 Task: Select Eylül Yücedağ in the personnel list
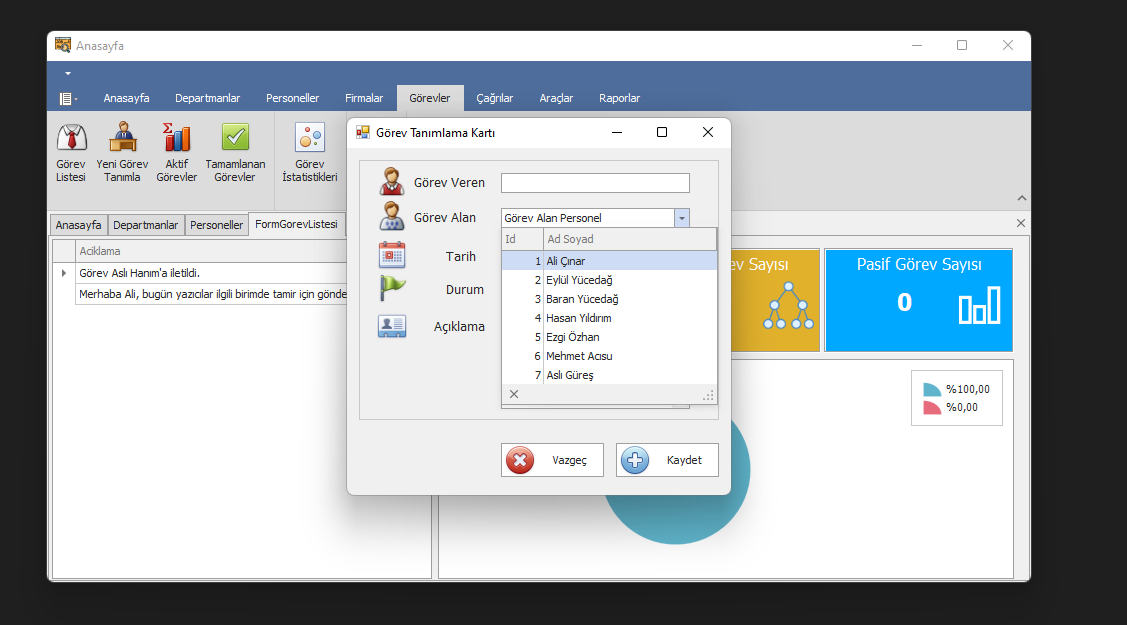pyautogui.click(x=609, y=280)
